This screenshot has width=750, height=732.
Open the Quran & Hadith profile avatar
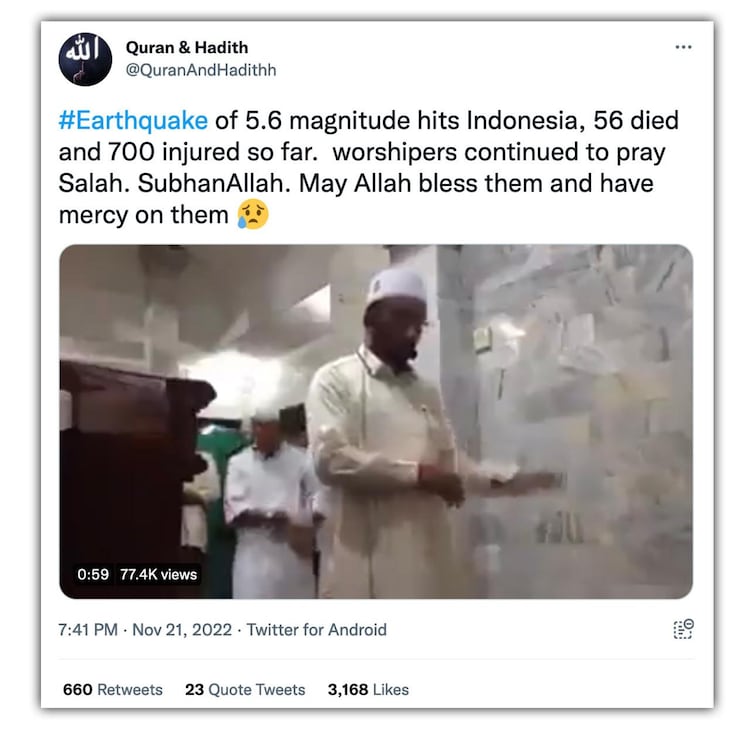point(86,59)
